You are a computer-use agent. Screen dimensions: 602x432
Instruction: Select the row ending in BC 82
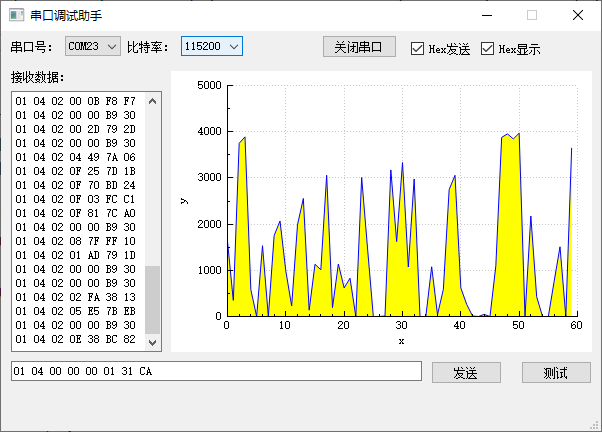(76, 340)
